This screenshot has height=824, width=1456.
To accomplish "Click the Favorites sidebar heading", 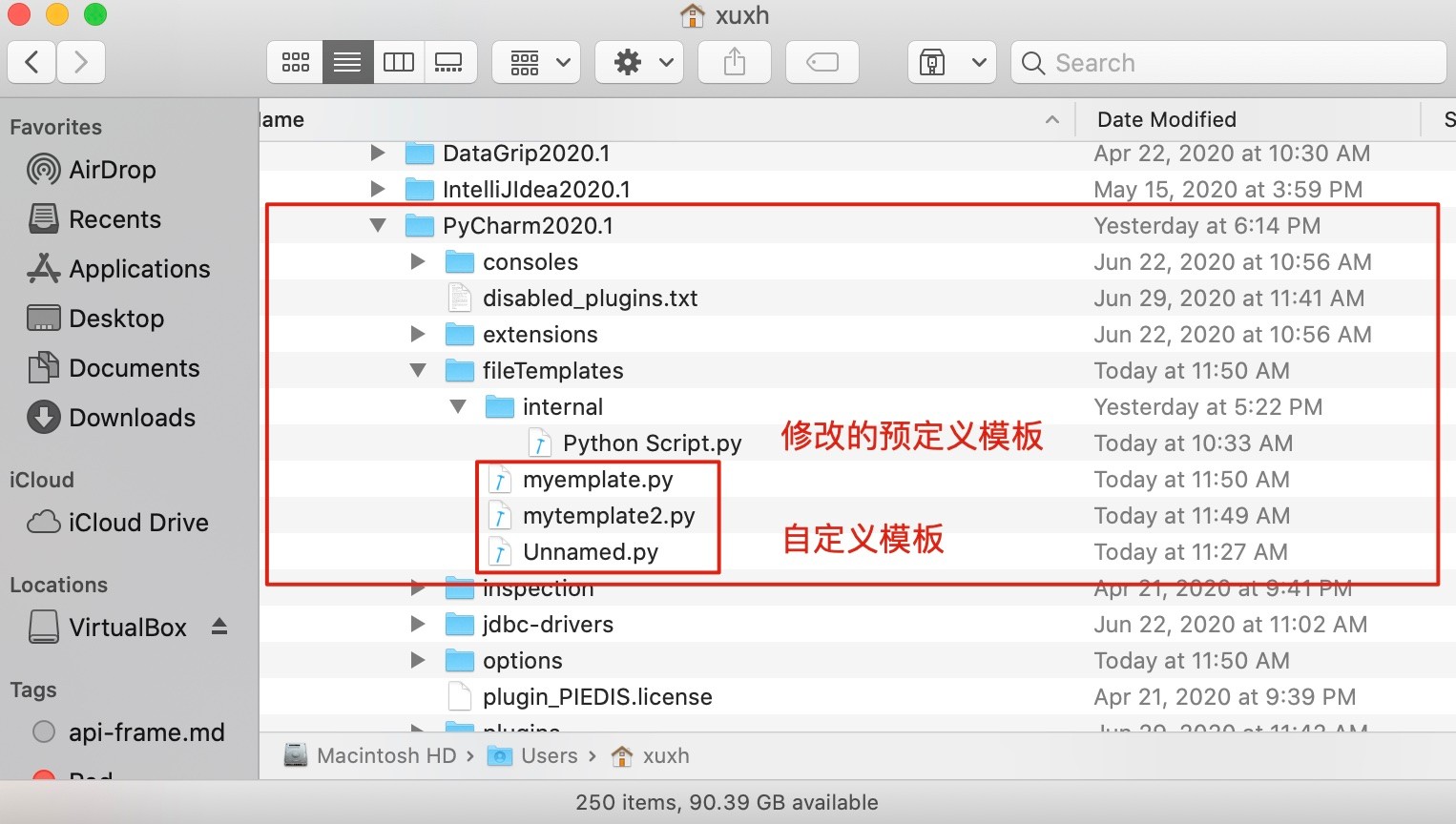I will click(55, 127).
